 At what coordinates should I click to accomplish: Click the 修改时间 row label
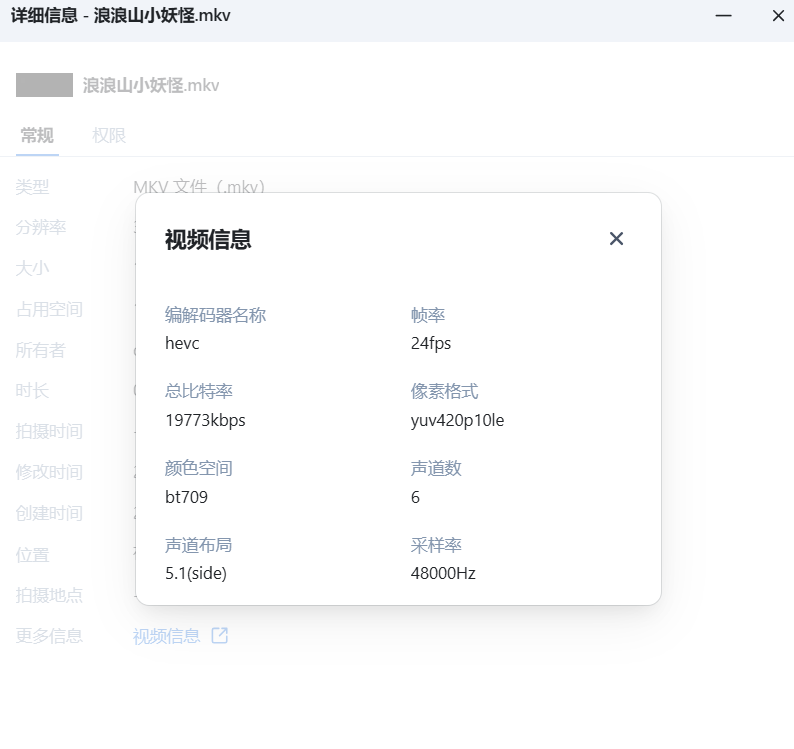pos(49,472)
